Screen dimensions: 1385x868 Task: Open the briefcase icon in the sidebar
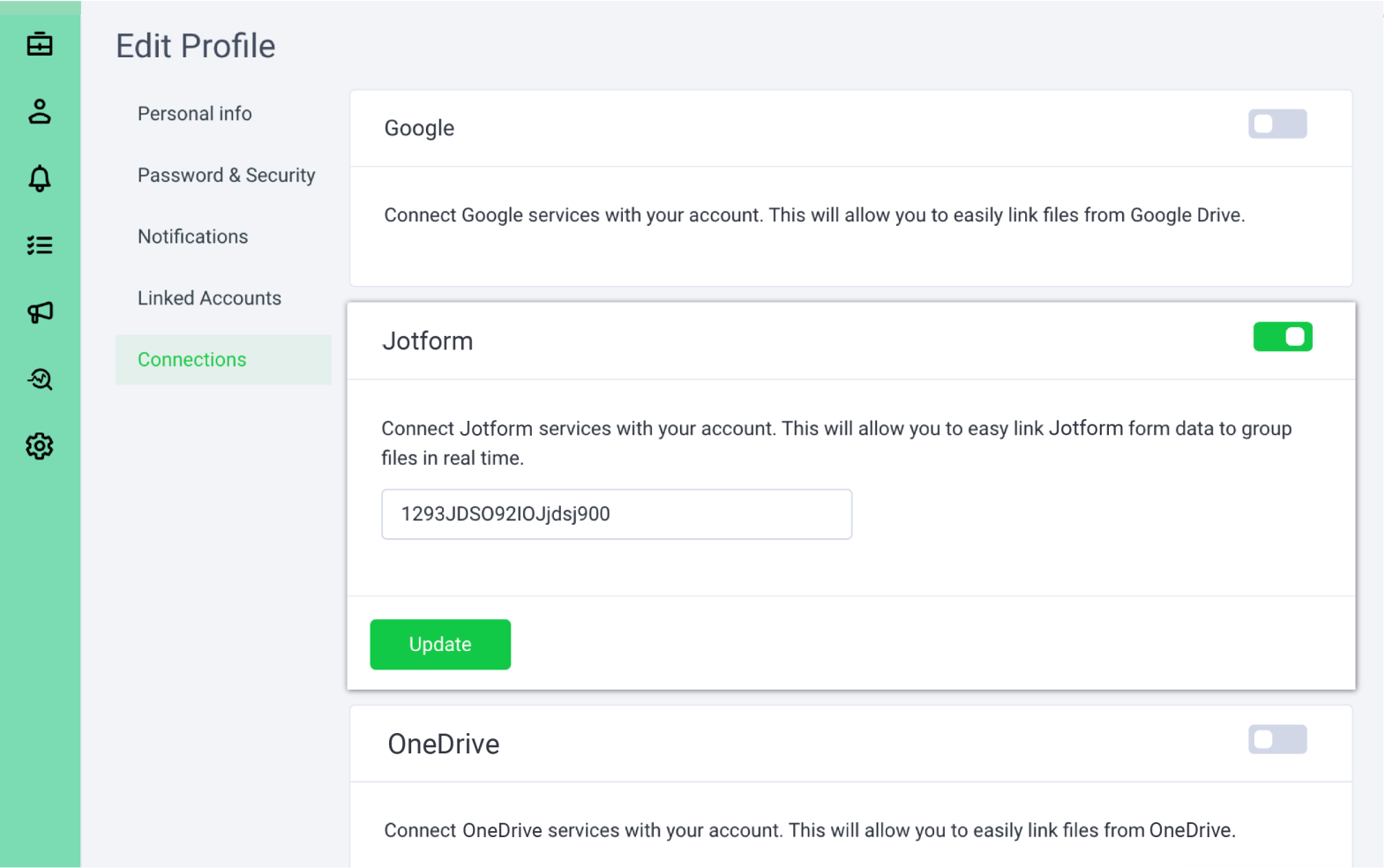click(40, 44)
